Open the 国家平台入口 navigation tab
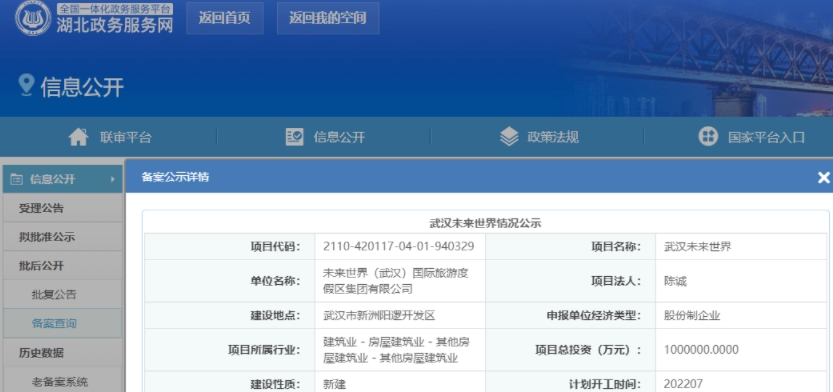The image size is (833, 392). coord(751,137)
